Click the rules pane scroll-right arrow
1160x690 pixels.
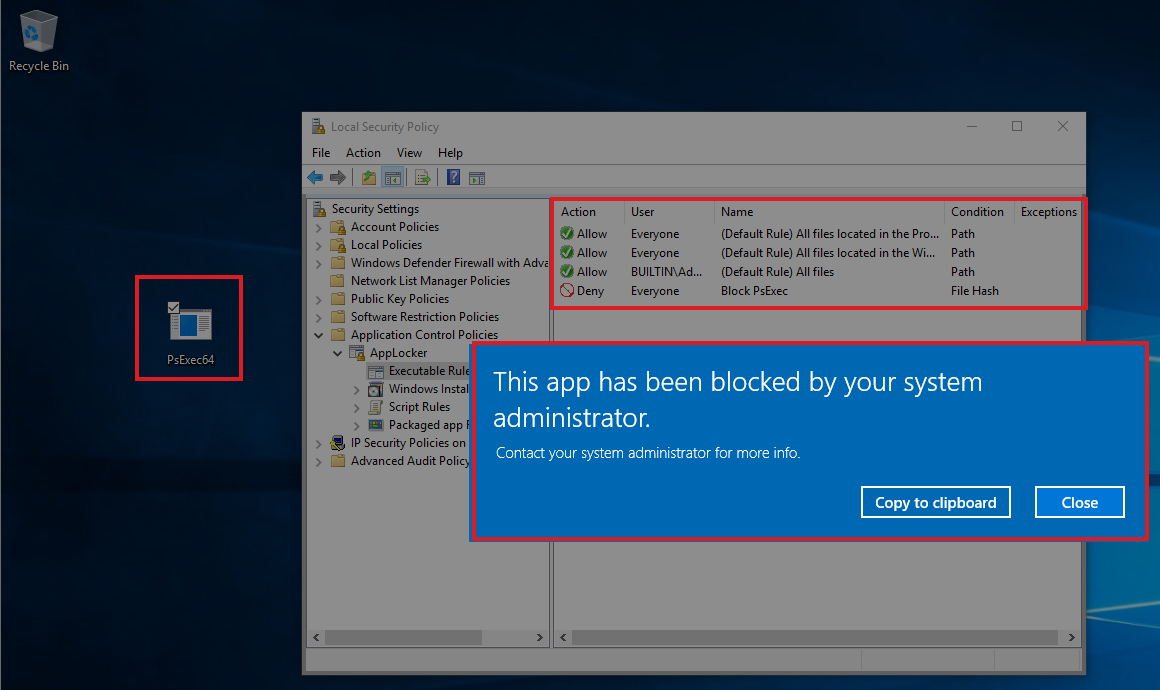(x=1071, y=637)
